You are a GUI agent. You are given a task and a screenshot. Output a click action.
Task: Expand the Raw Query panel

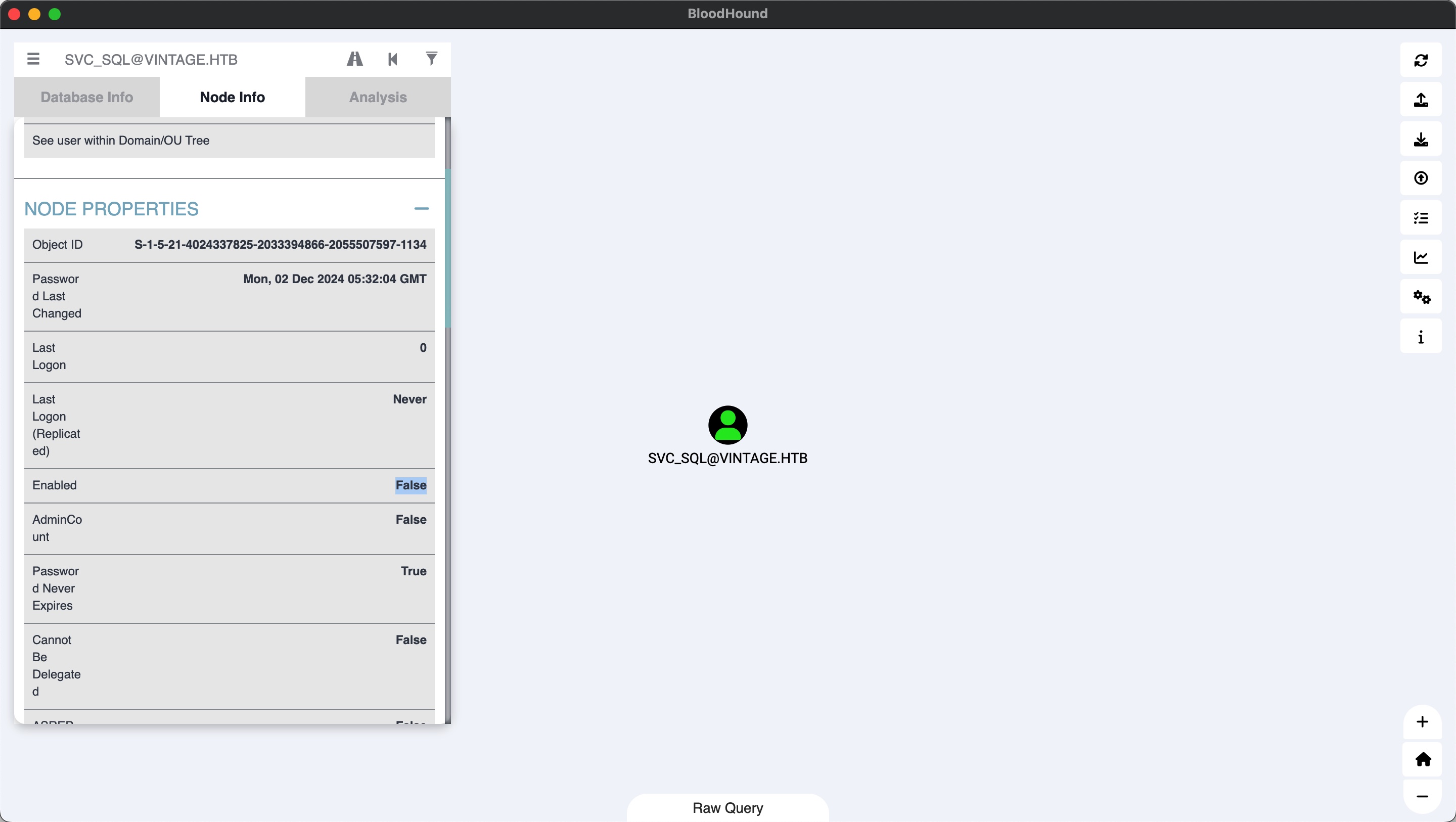(727, 807)
